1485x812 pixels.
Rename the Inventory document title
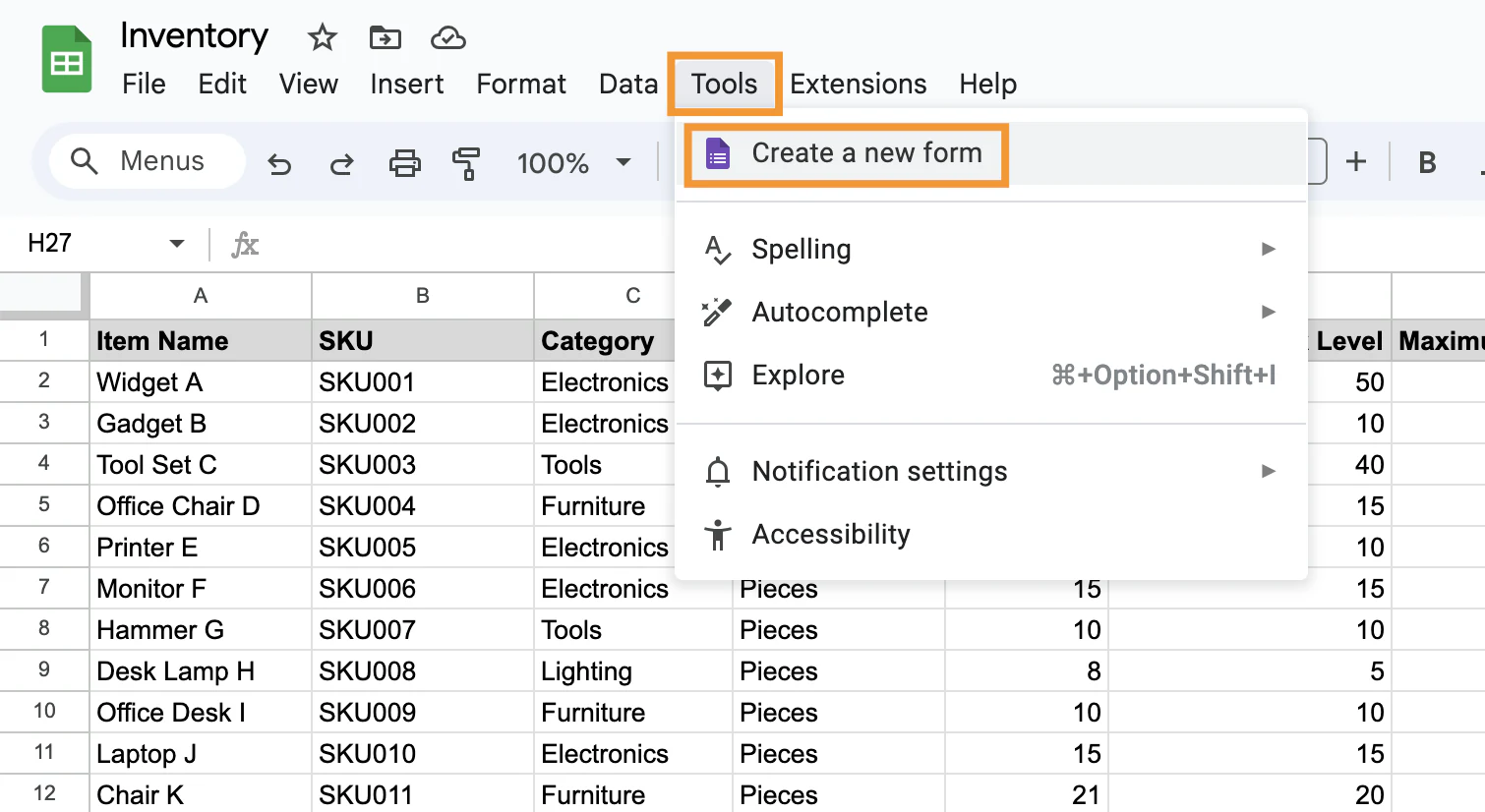[x=195, y=37]
